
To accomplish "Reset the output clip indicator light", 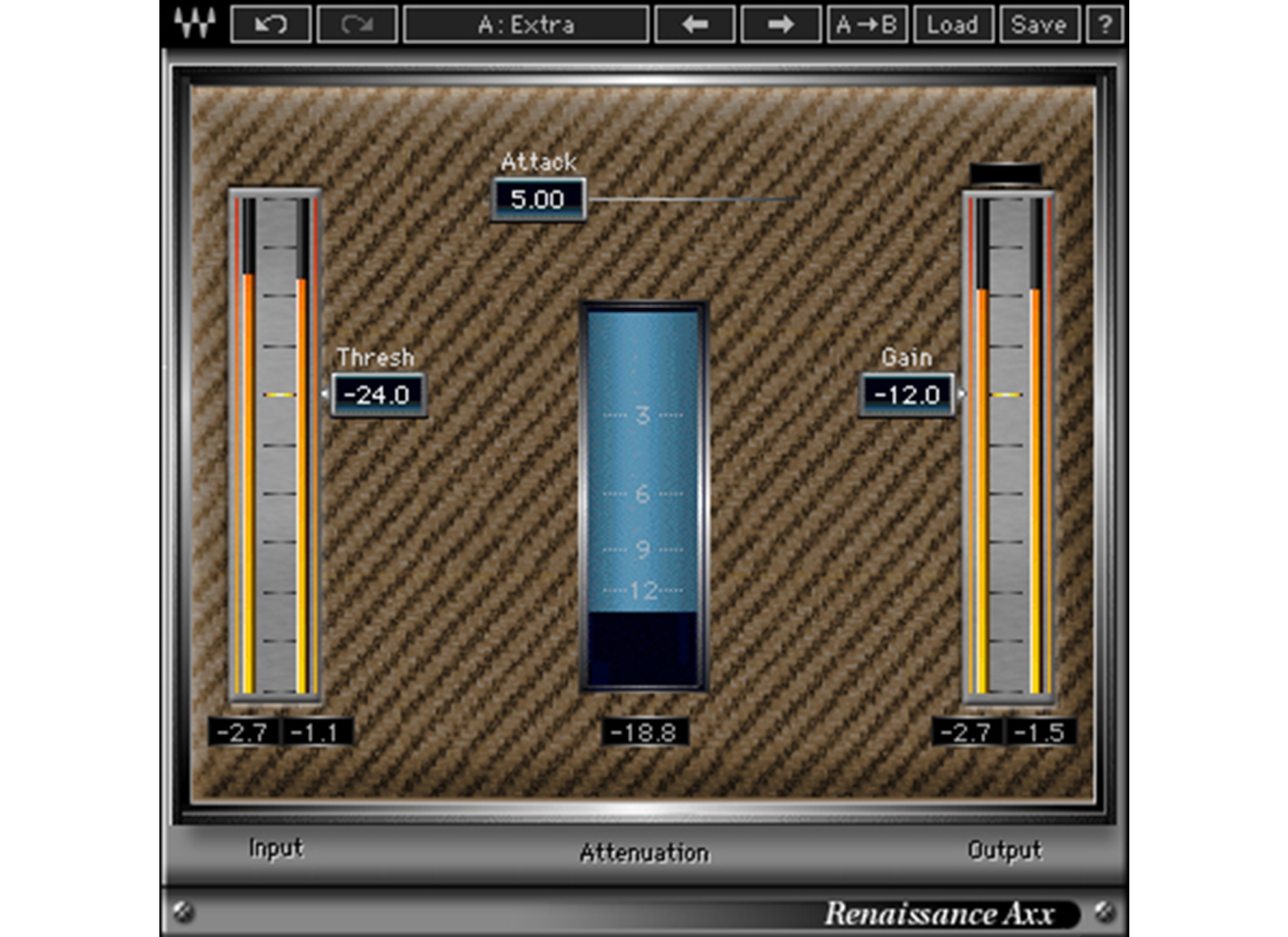I will 1006,174.
